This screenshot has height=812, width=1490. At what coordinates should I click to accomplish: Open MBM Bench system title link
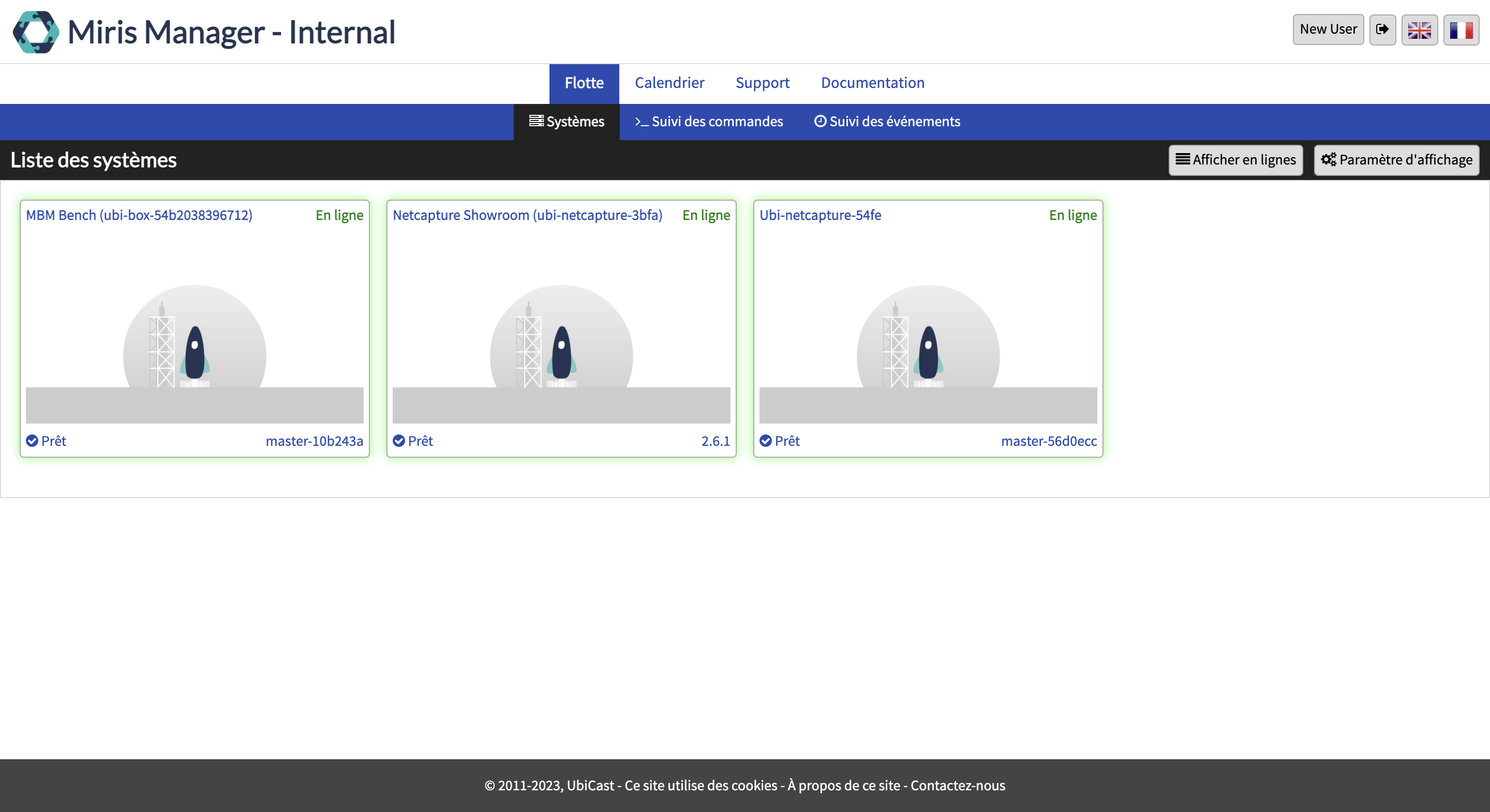point(139,215)
